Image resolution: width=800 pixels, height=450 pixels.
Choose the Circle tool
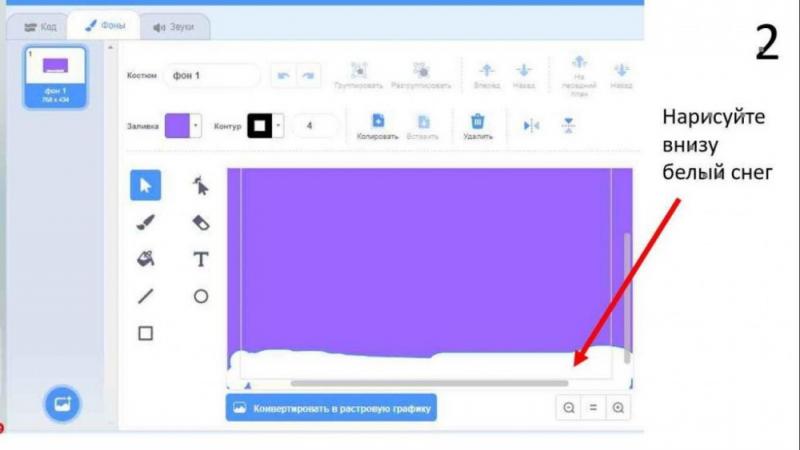[201, 296]
